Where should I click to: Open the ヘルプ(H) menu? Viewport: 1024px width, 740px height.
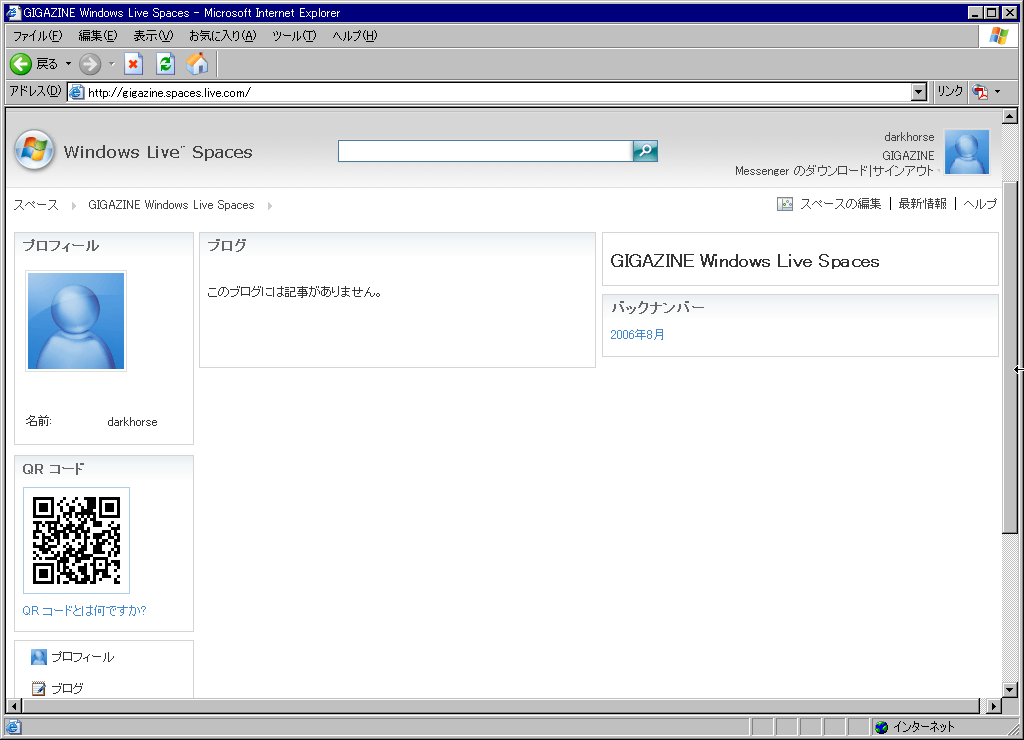355,36
